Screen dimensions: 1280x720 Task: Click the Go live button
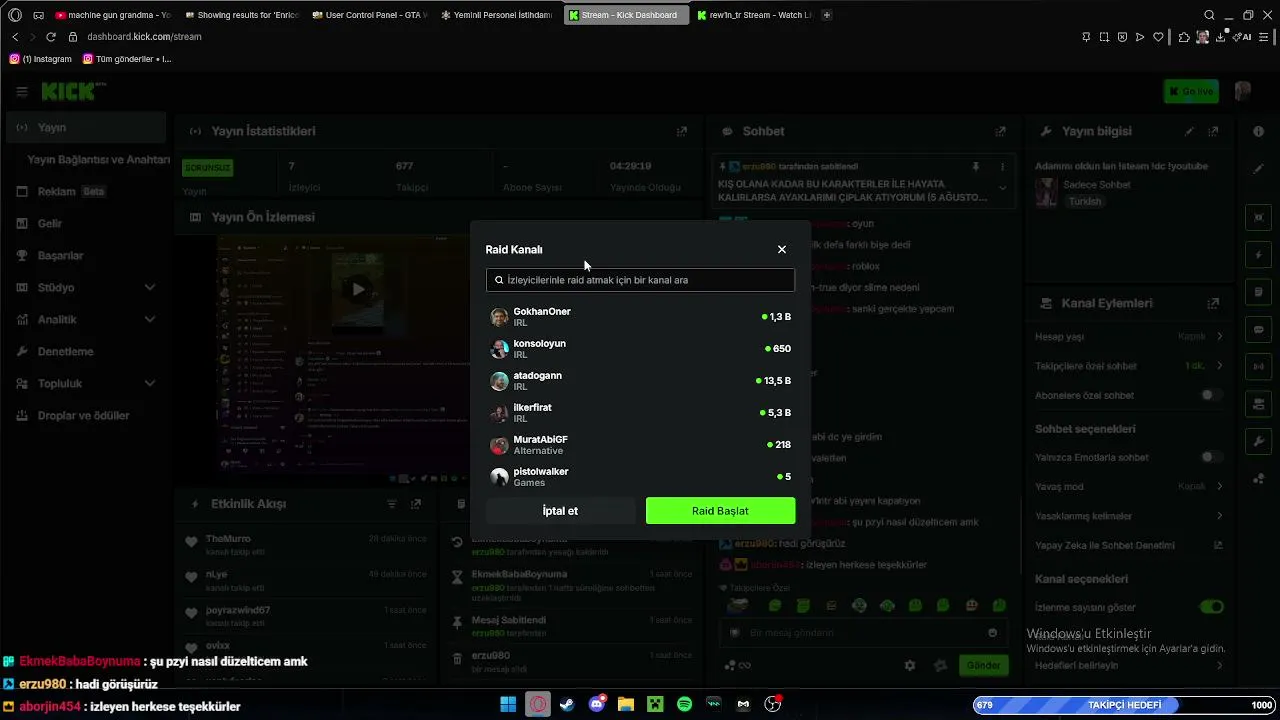point(1191,92)
